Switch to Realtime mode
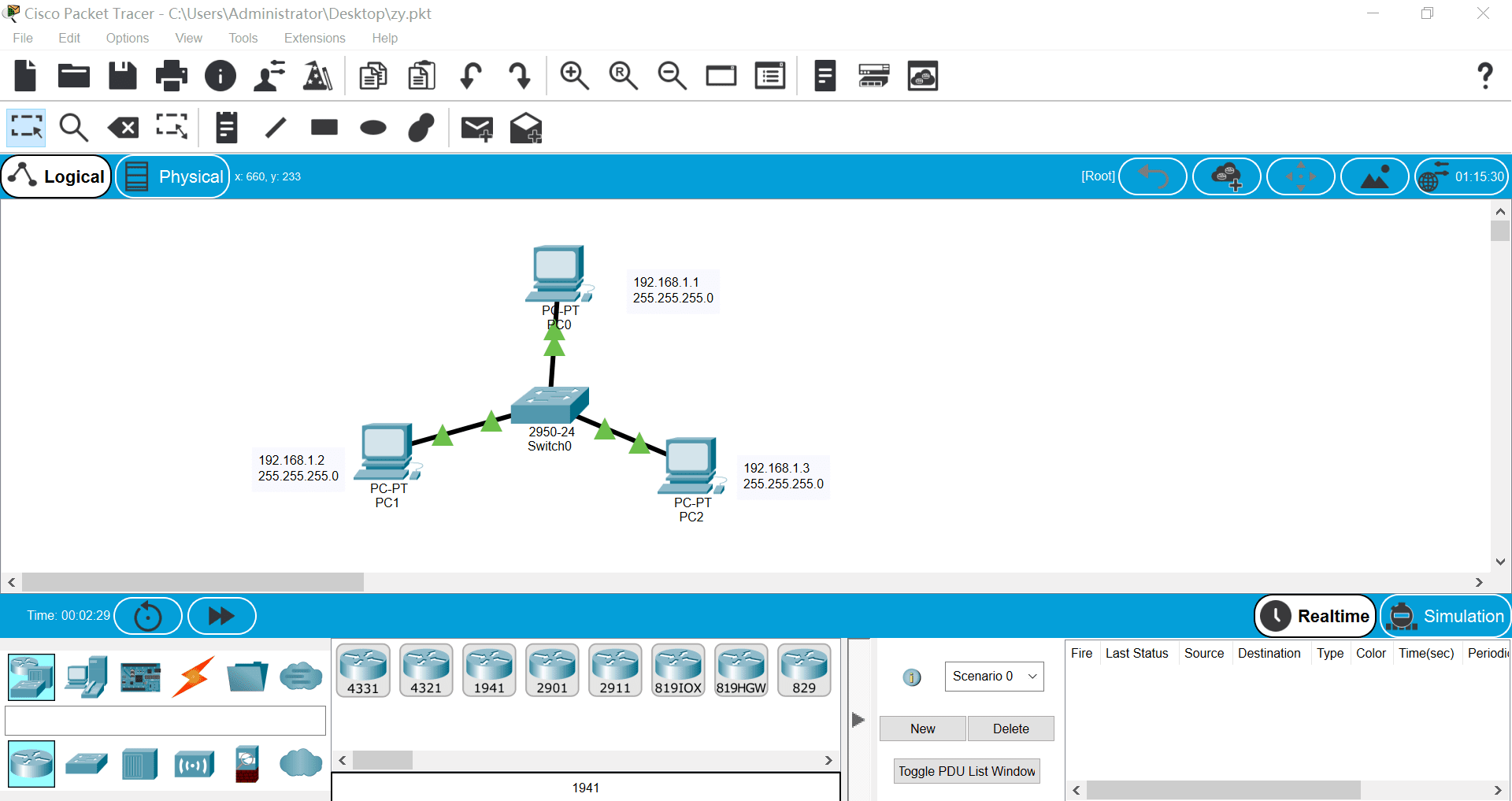Image resolution: width=1512 pixels, height=801 pixels. tap(1315, 616)
